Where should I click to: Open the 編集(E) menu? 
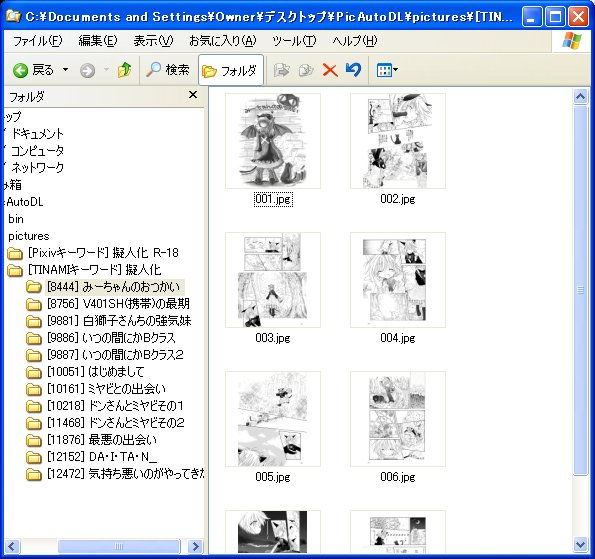tap(98, 41)
